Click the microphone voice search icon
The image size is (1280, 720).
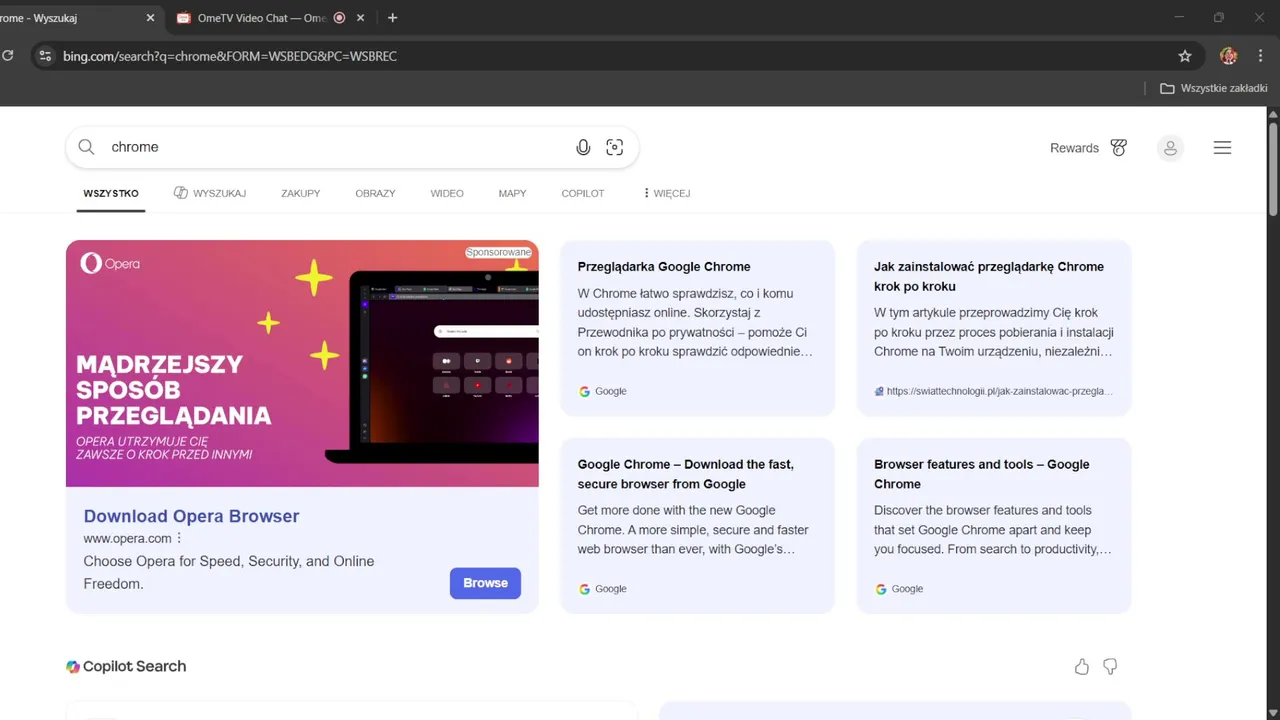pos(583,147)
